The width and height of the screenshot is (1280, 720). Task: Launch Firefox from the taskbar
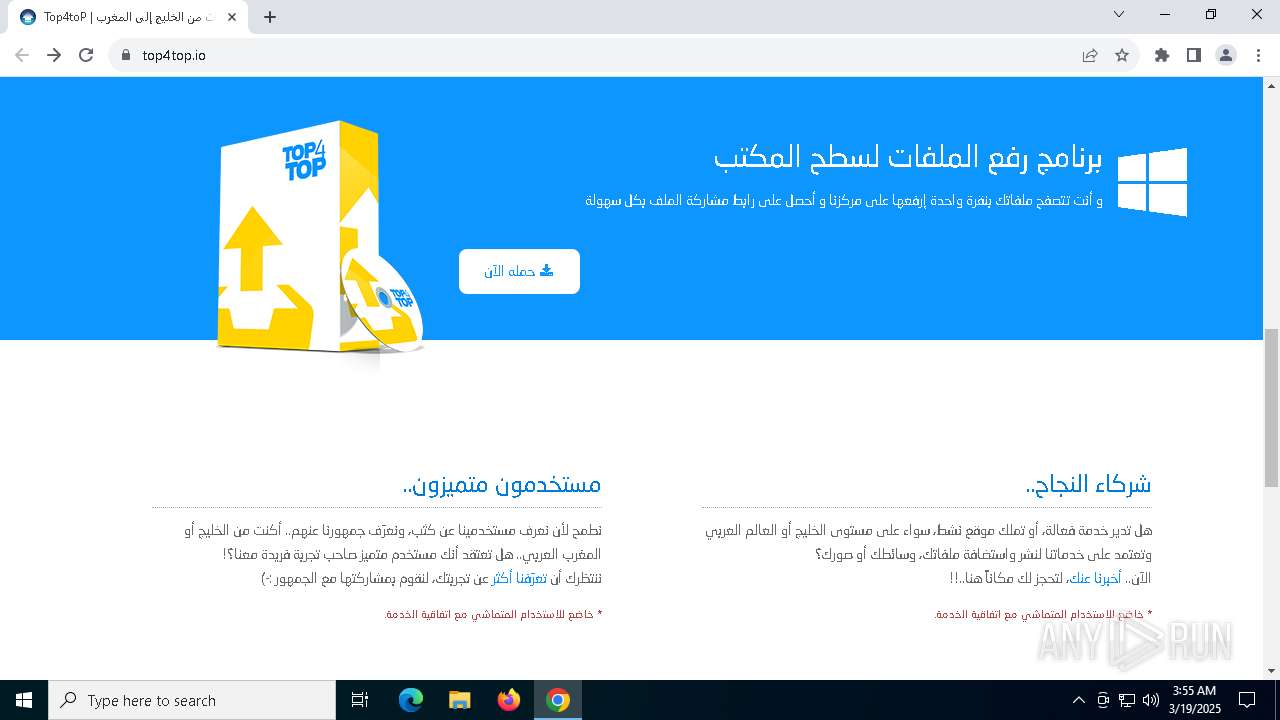(509, 700)
